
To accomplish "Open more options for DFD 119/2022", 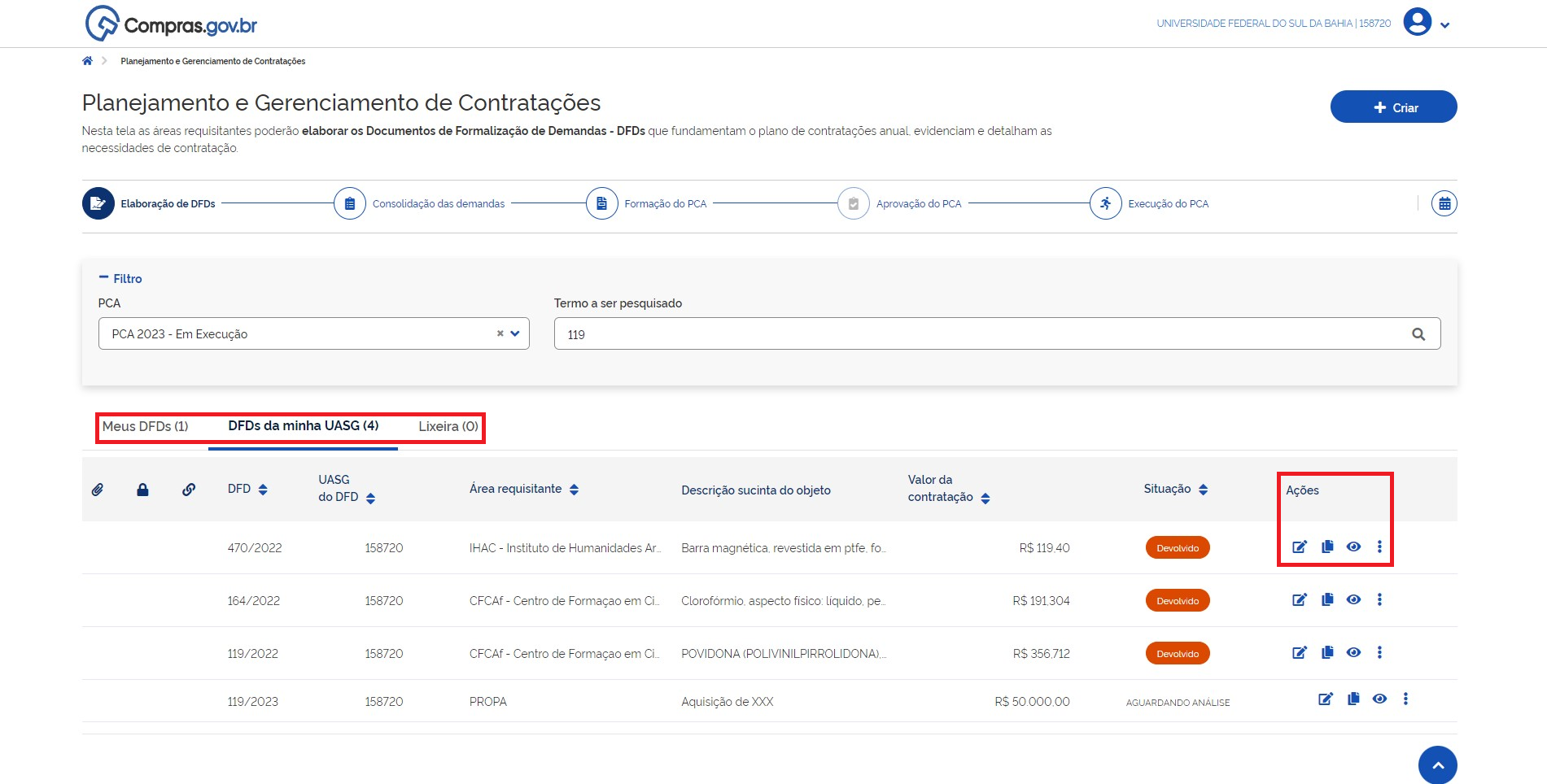I will point(1379,653).
